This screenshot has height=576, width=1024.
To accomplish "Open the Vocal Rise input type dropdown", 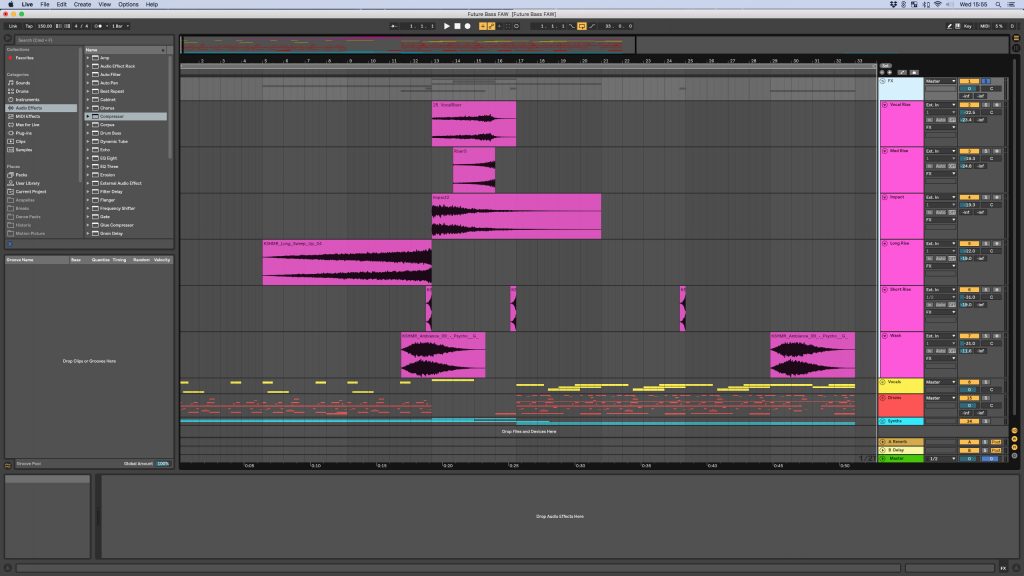I will (x=940, y=104).
